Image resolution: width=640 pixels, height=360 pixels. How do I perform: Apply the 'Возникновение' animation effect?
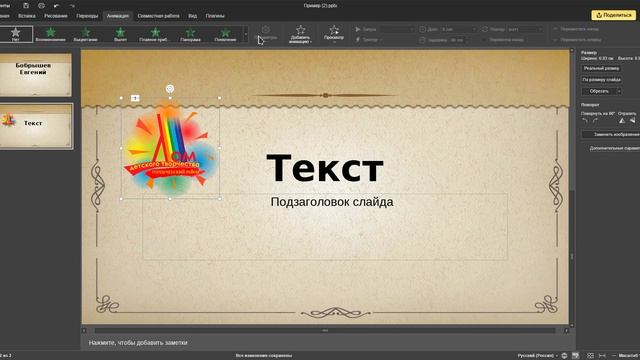click(x=51, y=34)
